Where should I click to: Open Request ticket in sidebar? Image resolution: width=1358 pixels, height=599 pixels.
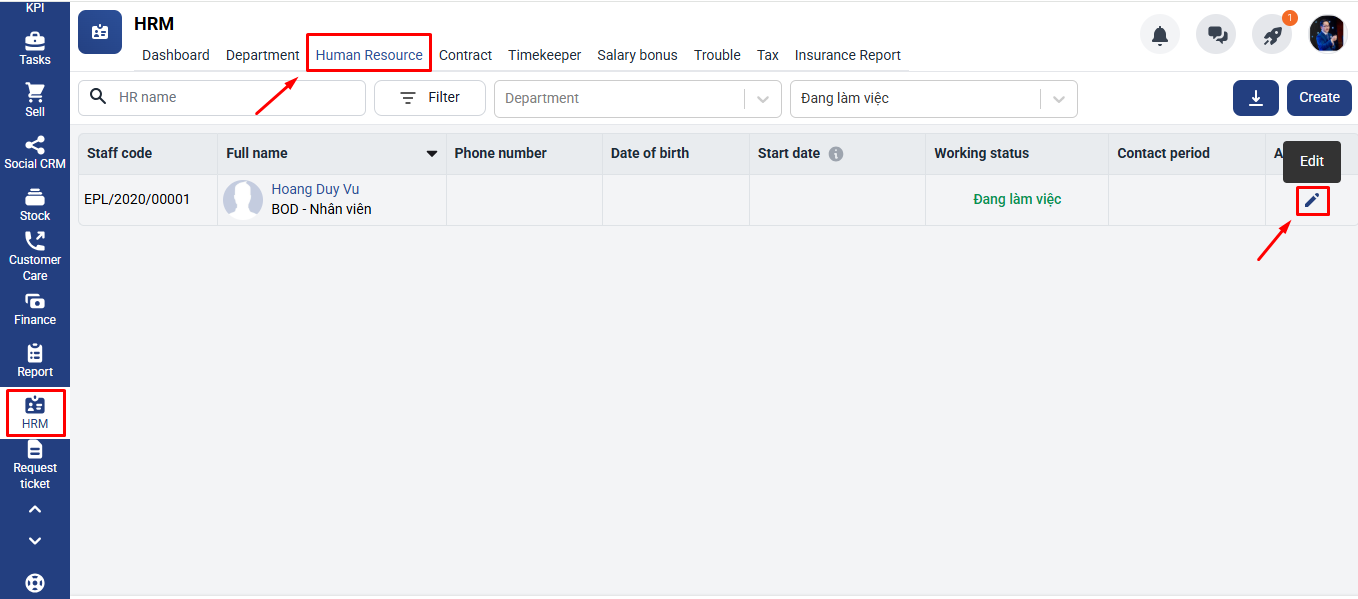pos(35,466)
